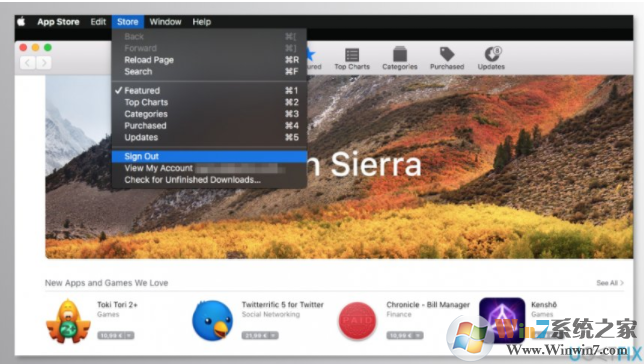The width and height of the screenshot is (644, 364).
Task: Click Twitterrific 5 for Twitter title
Action: click(x=283, y=305)
